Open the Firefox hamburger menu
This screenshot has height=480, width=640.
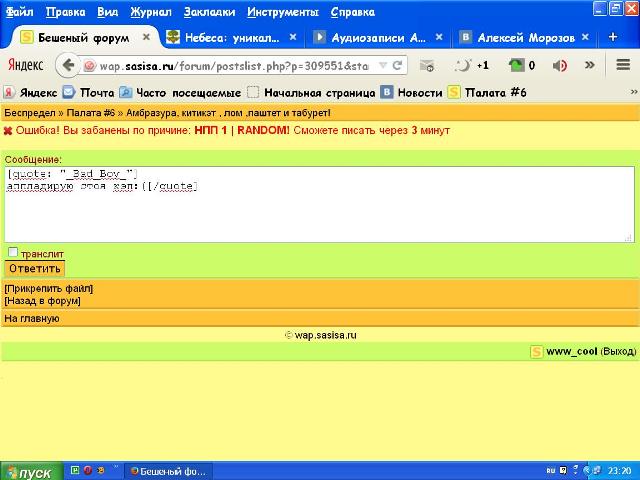[x=623, y=65]
